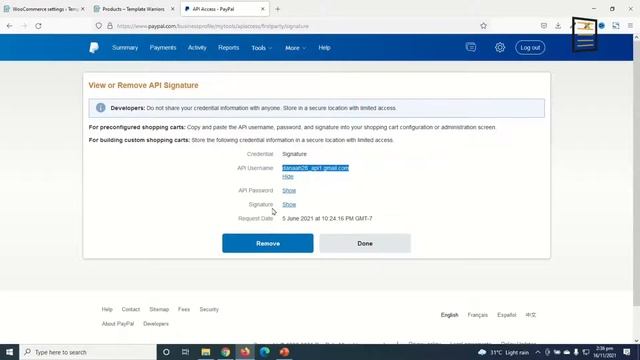Open the PayPal messages icon
640x360 pixels.
pyautogui.click(x=471, y=47)
